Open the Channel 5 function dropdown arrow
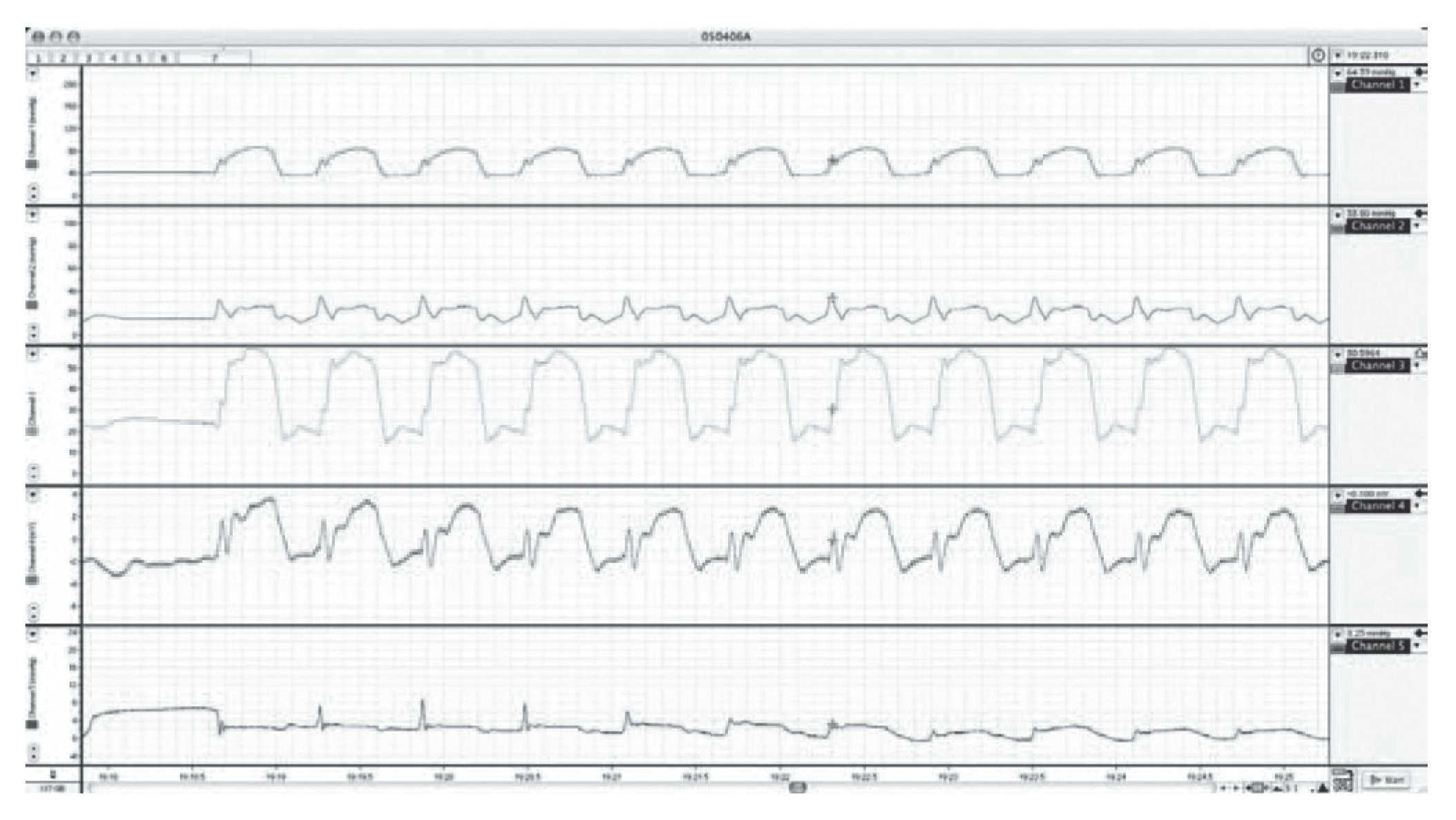The image size is (1456, 820). [x=1417, y=646]
